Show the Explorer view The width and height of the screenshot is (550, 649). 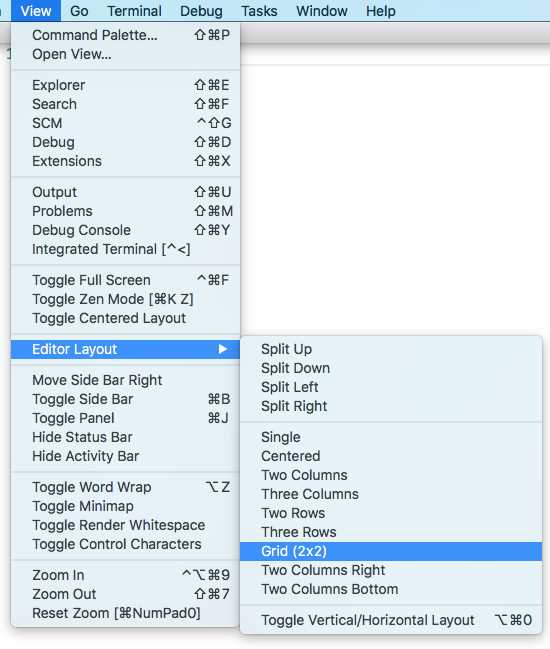tap(125, 85)
